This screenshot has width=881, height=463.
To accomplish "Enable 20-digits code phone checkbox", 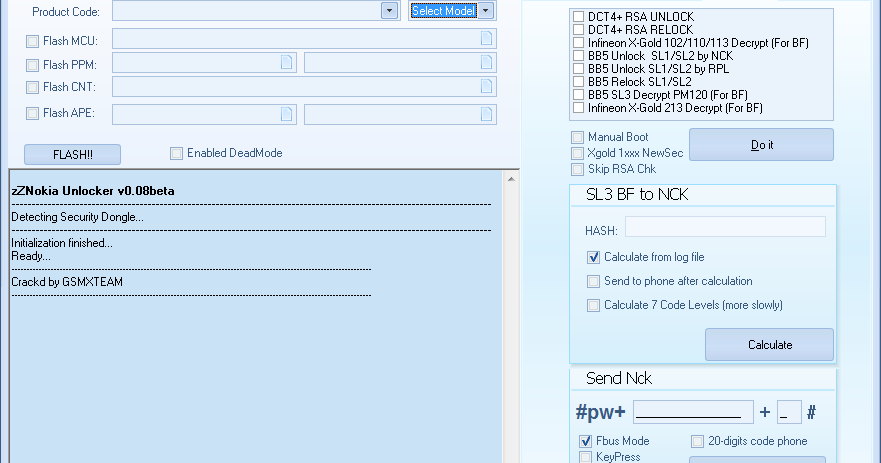I will pyautogui.click(x=697, y=441).
